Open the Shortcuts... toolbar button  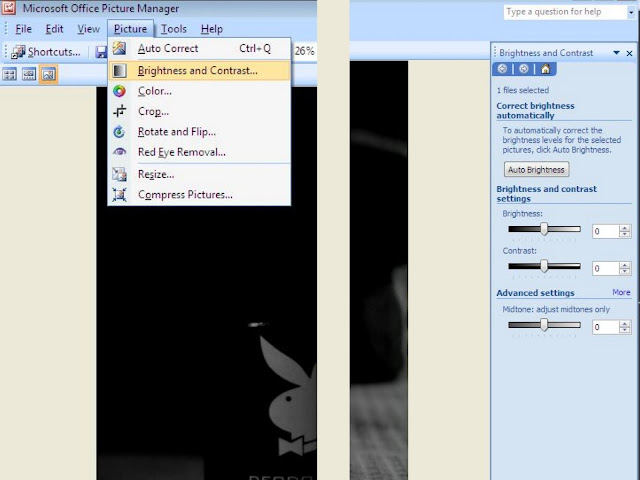pos(46,52)
